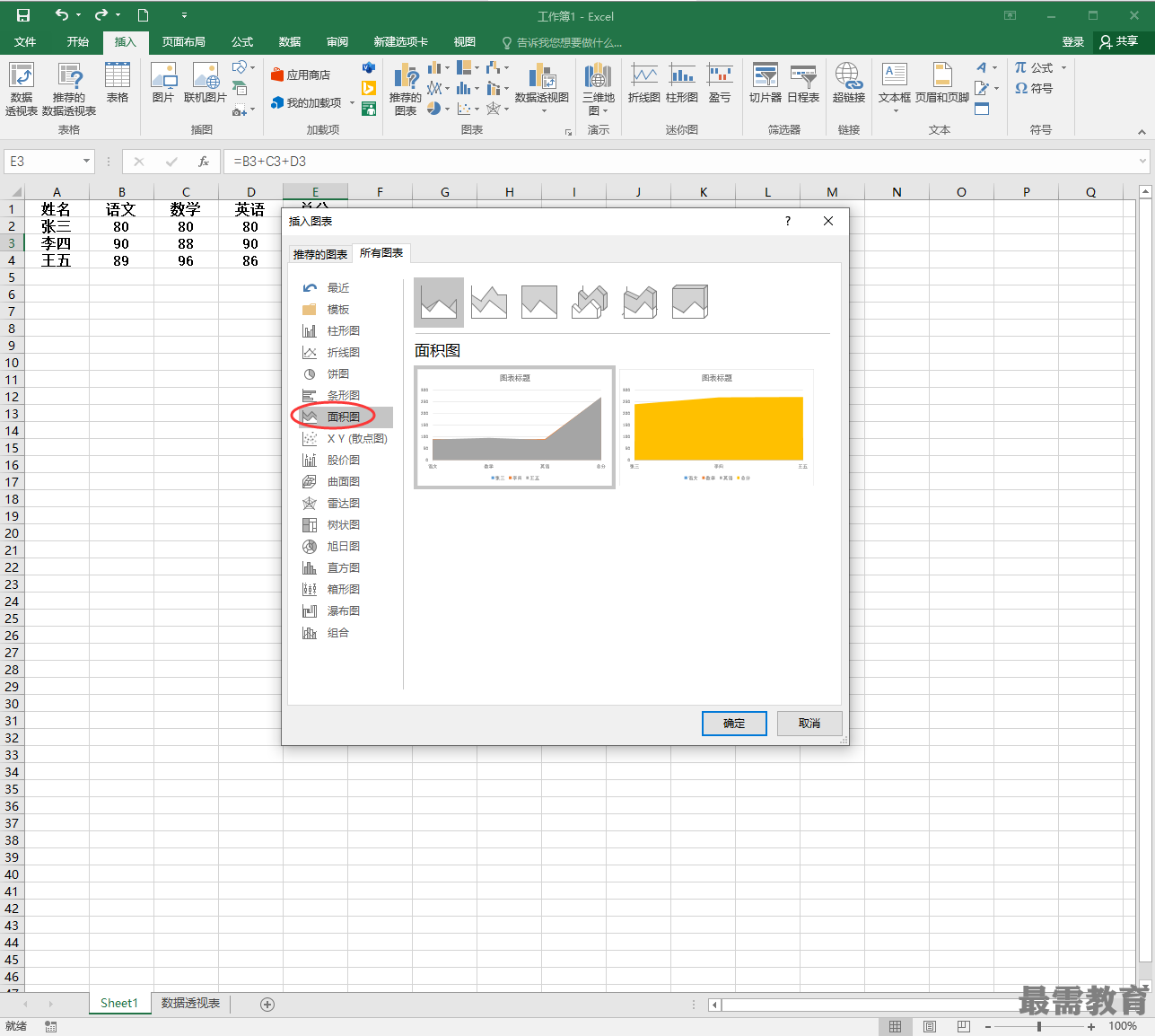Image resolution: width=1155 pixels, height=1036 pixels.
Task: Open the Charts group dialog launcher
Action: tap(568, 132)
